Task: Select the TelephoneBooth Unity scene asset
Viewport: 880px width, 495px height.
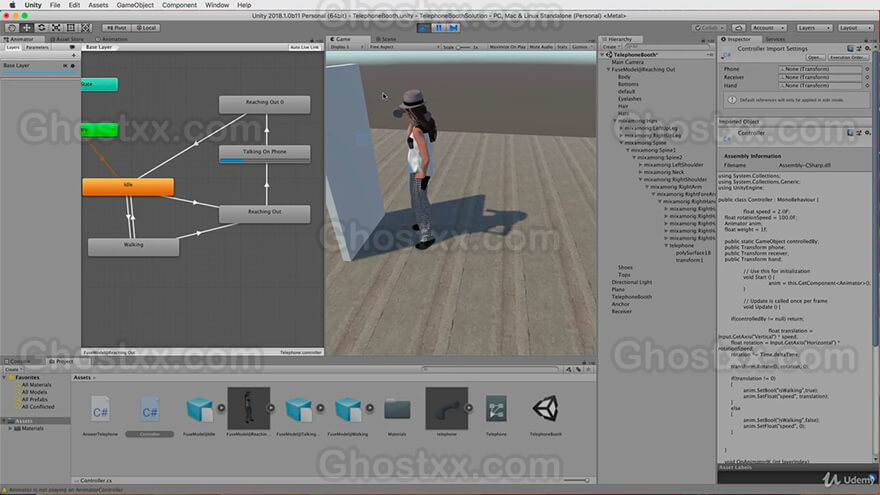Action: click(546, 414)
